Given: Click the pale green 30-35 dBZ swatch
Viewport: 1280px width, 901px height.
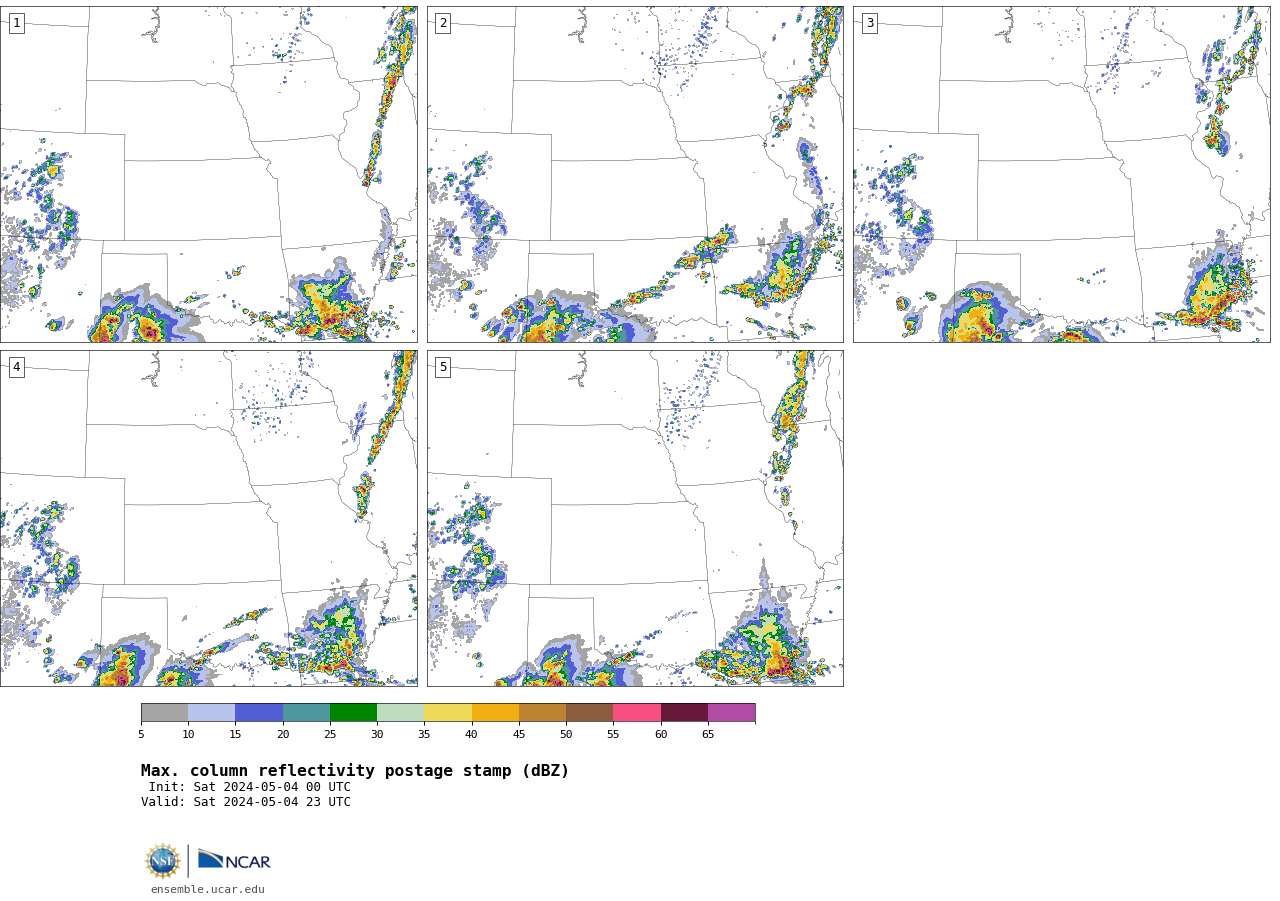Looking at the screenshot, I should click(400, 713).
